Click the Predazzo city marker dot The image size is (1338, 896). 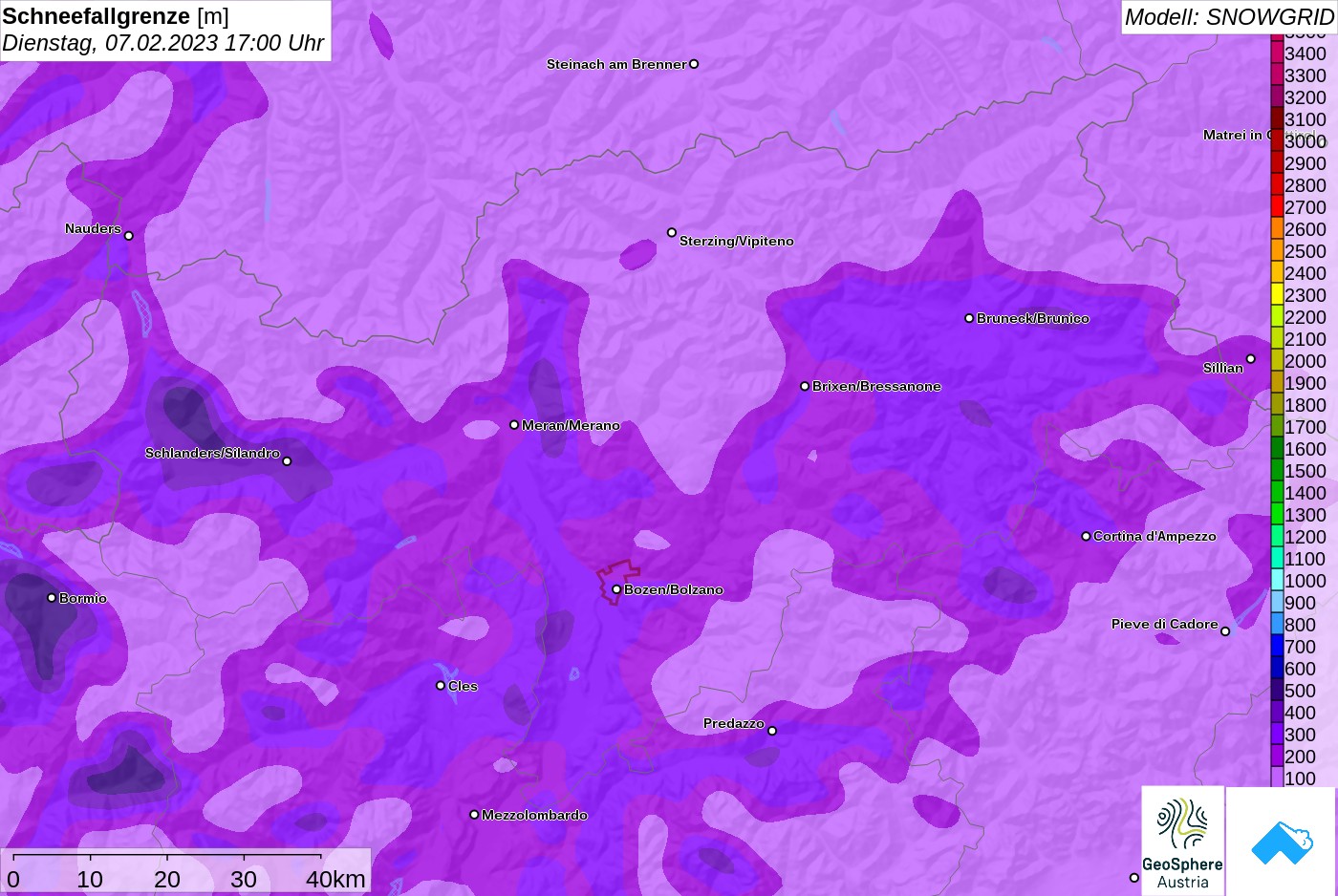(x=772, y=731)
